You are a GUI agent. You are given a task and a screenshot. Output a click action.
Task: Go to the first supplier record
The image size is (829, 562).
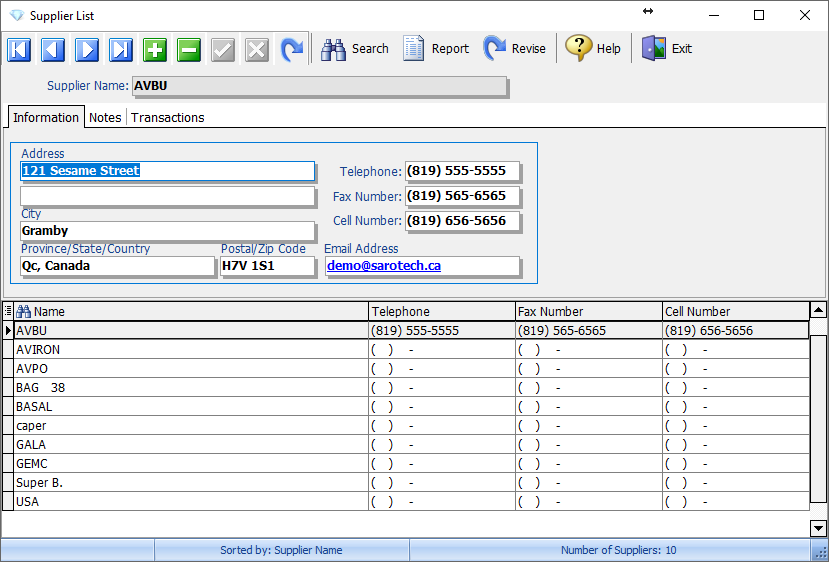(19, 49)
